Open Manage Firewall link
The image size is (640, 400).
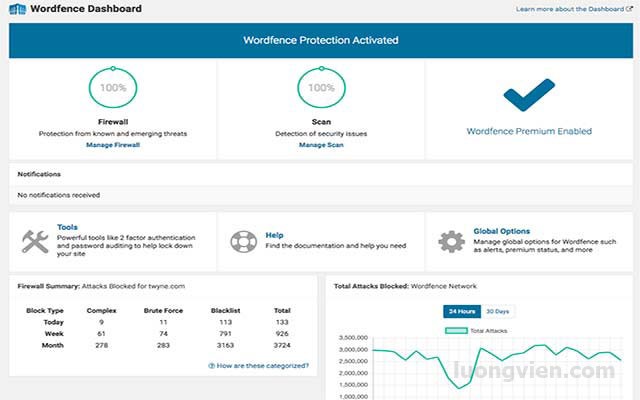coord(113,145)
